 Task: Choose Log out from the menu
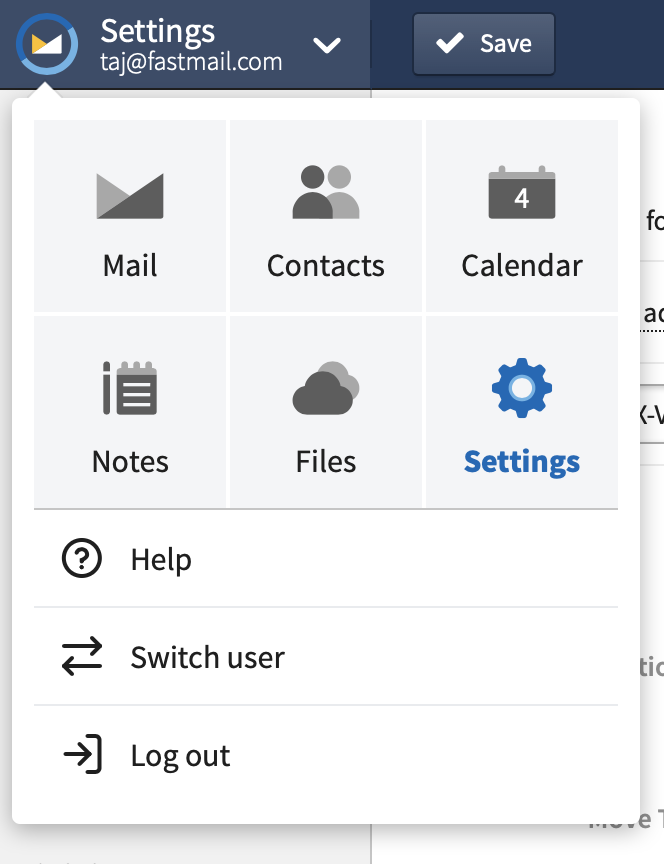tap(326, 754)
